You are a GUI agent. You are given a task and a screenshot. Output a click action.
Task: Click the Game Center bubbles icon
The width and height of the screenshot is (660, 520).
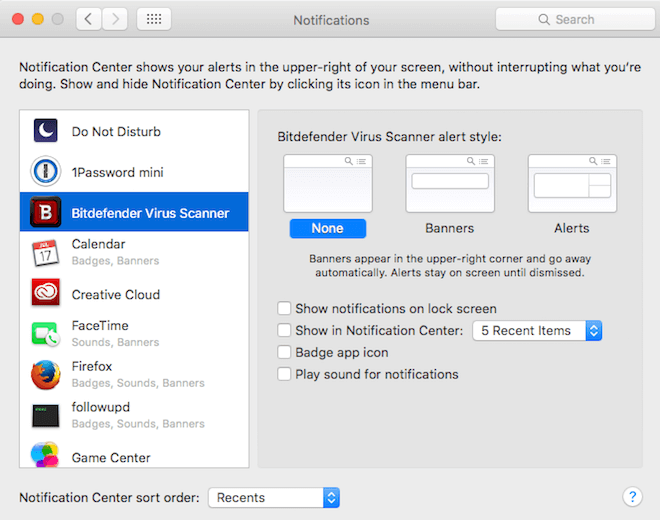(x=45, y=455)
